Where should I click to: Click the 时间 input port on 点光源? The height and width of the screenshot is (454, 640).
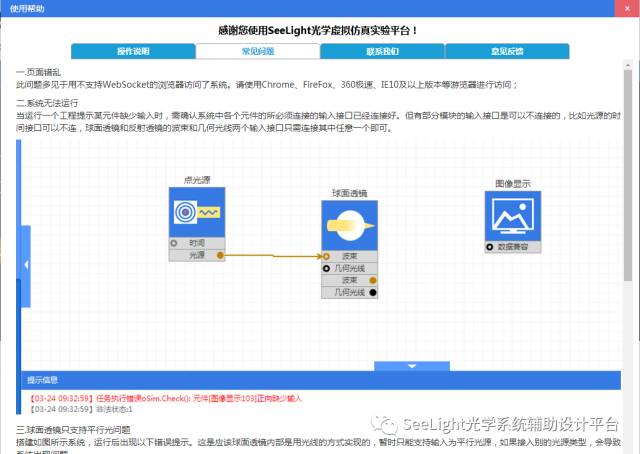click(x=174, y=243)
